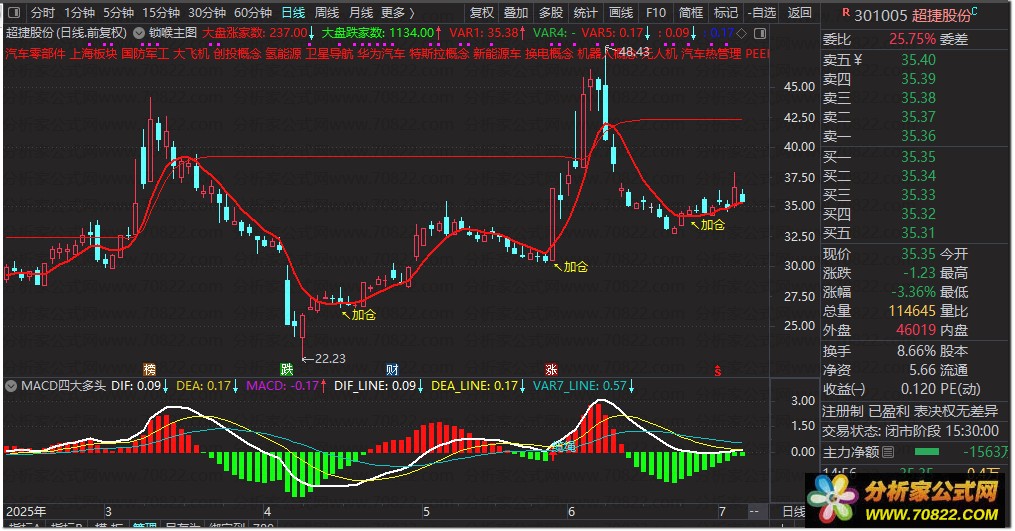The image size is (1015, 531).
Task: Toggle the left sidebar panel icon
Action: [x=14, y=12]
